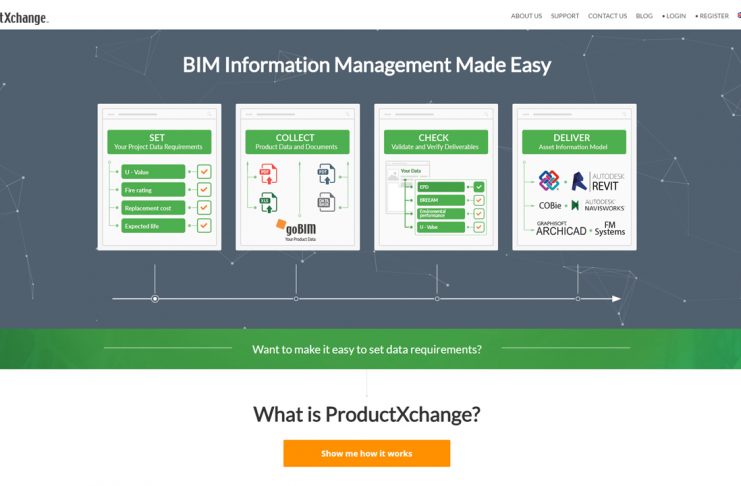Toggle the Expected life checkbox
Image resolution: width=741 pixels, height=486 pixels.
204,226
